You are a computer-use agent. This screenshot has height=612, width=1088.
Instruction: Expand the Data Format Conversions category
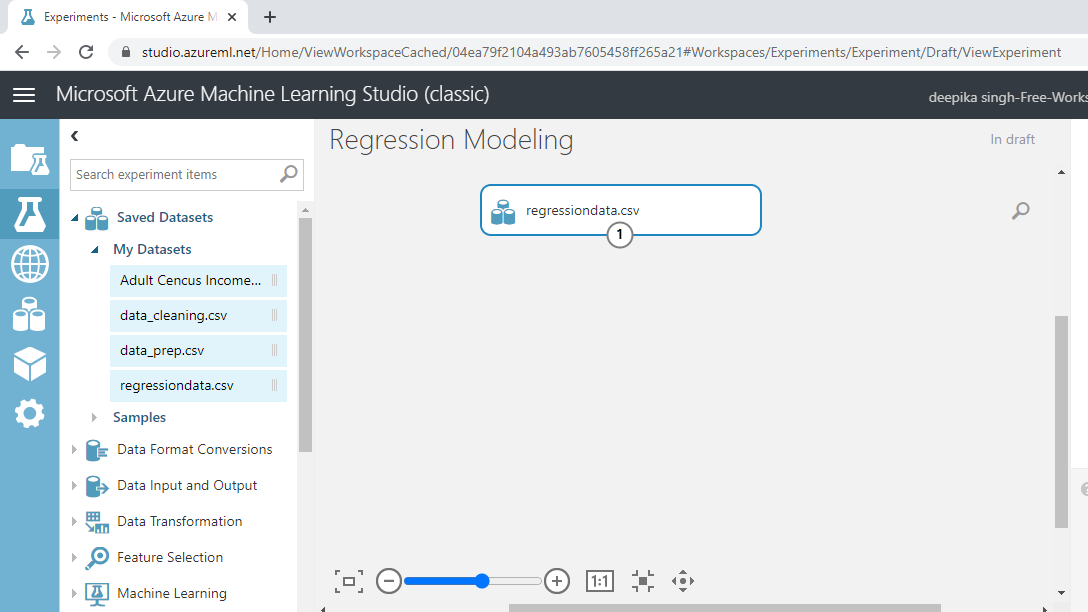click(74, 450)
